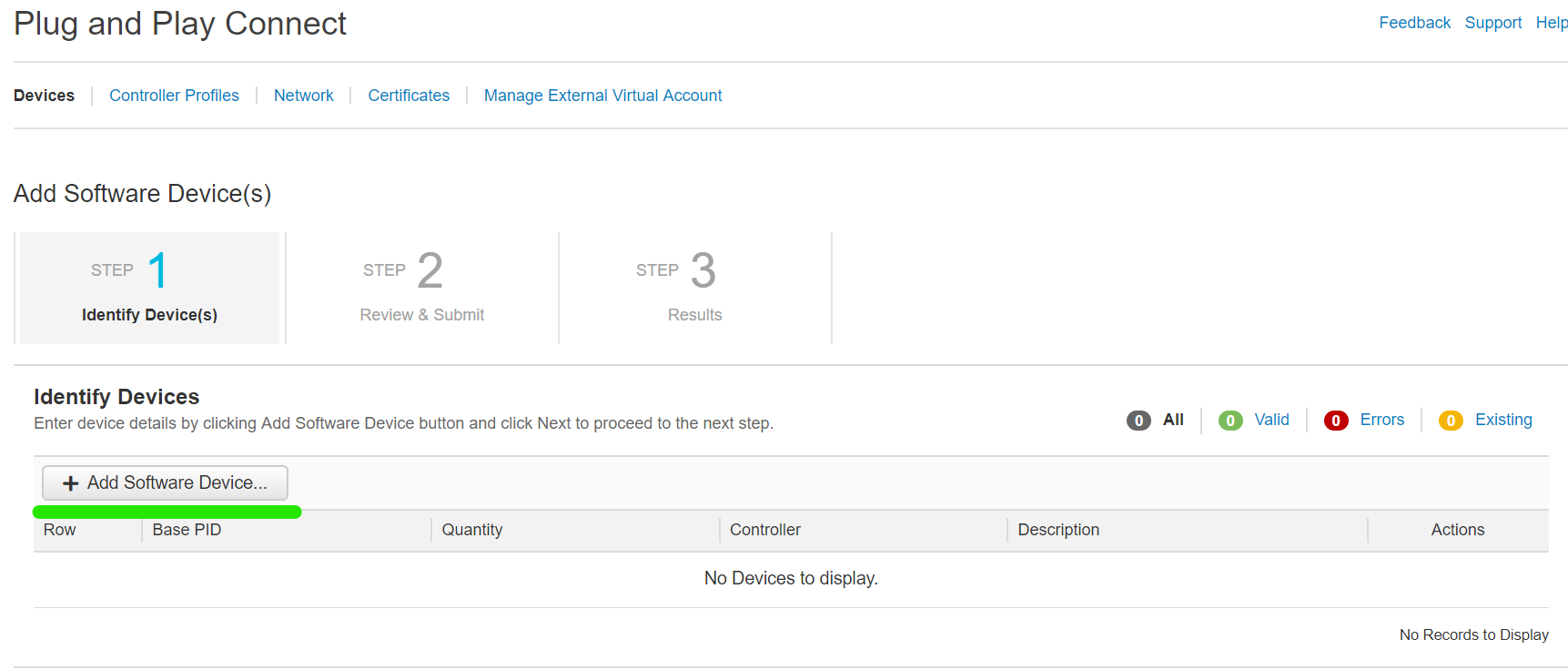This screenshot has width=1568, height=670.
Task: Click the red Errors count badge
Action: point(1336,421)
